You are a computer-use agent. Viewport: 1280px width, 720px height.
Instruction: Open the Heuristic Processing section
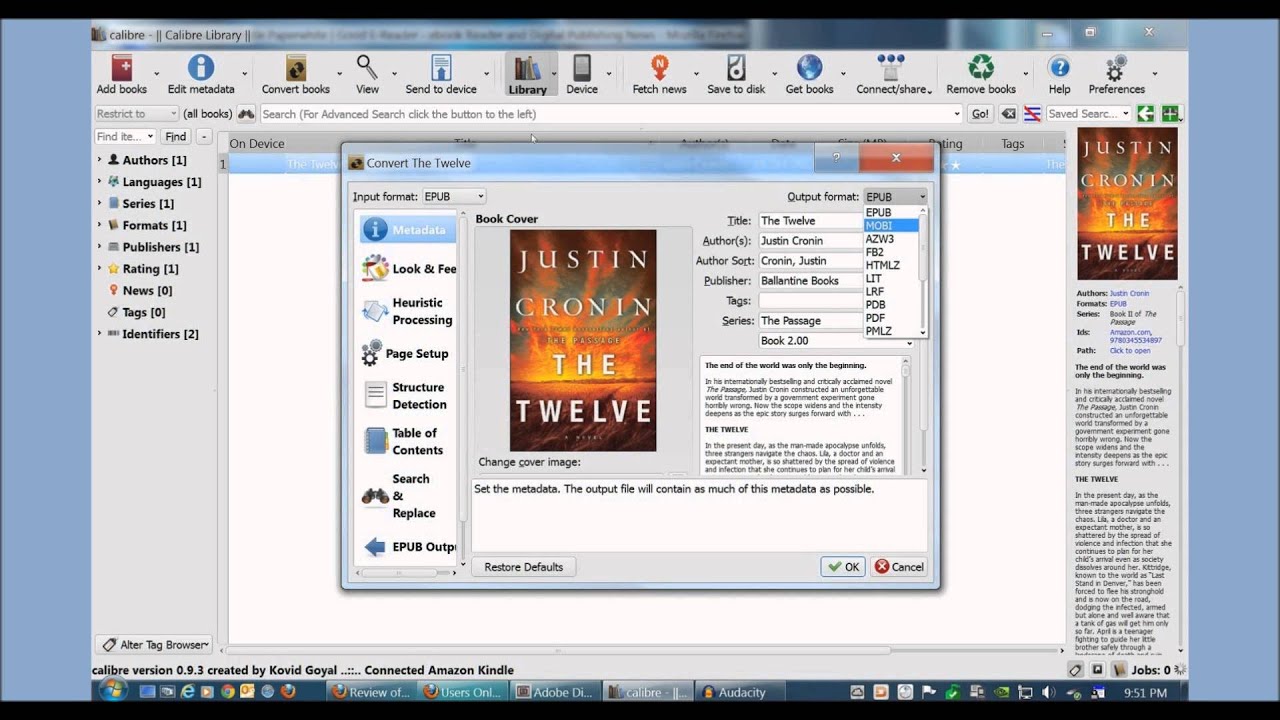[x=407, y=311]
